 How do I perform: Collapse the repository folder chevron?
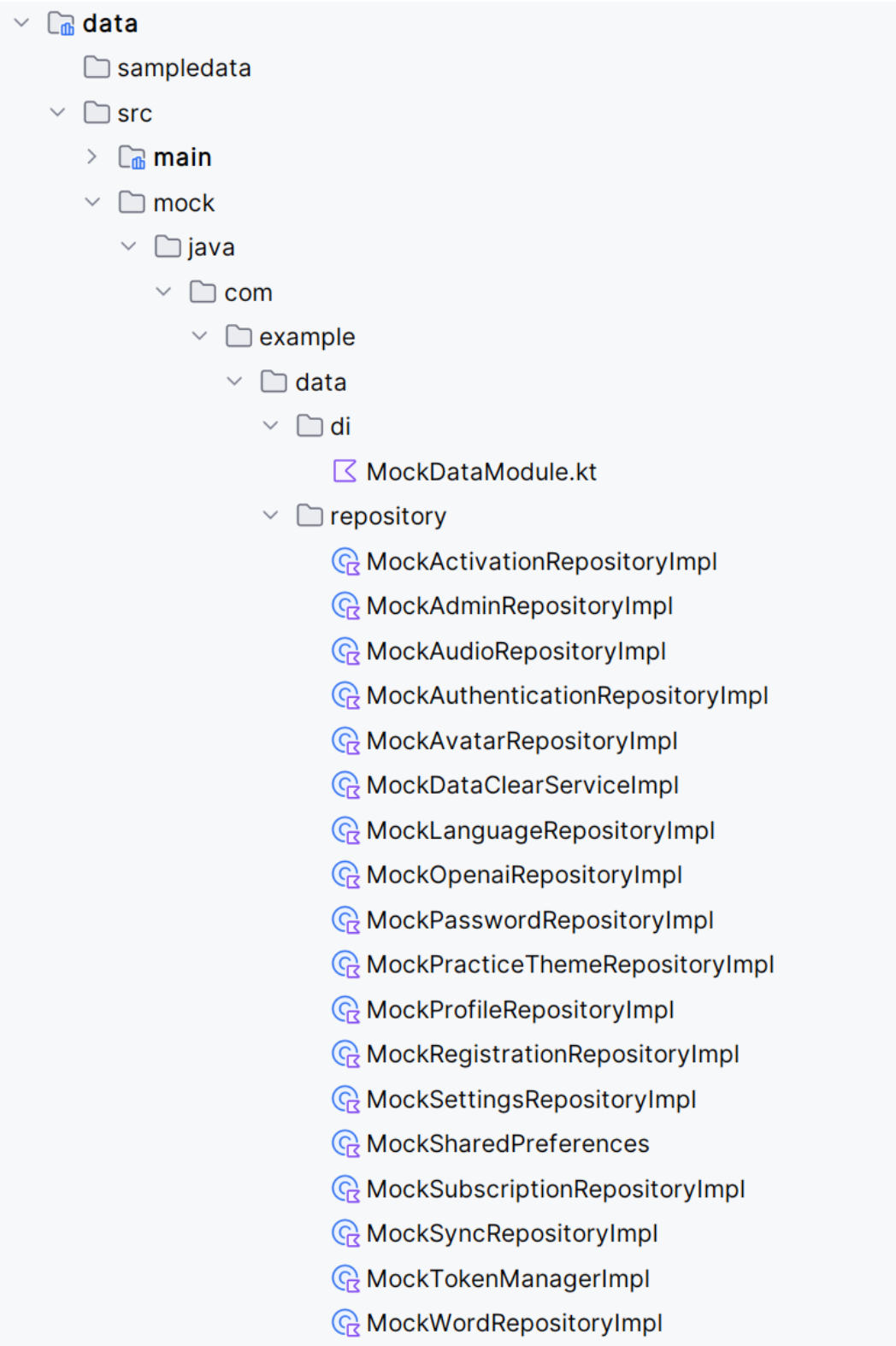pyautogui.click(x=270, y=516)
